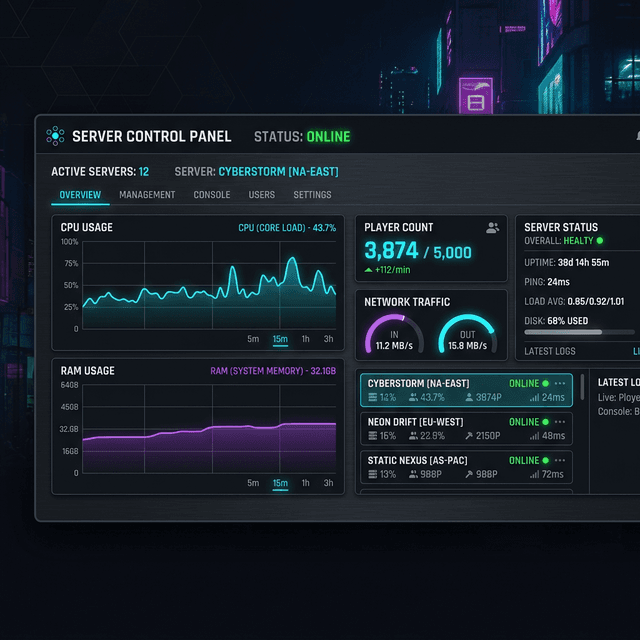Click the pickaxe icon in Static Nexus row
The height and width of the screenshot is (640, 640).
click(469, 474)
